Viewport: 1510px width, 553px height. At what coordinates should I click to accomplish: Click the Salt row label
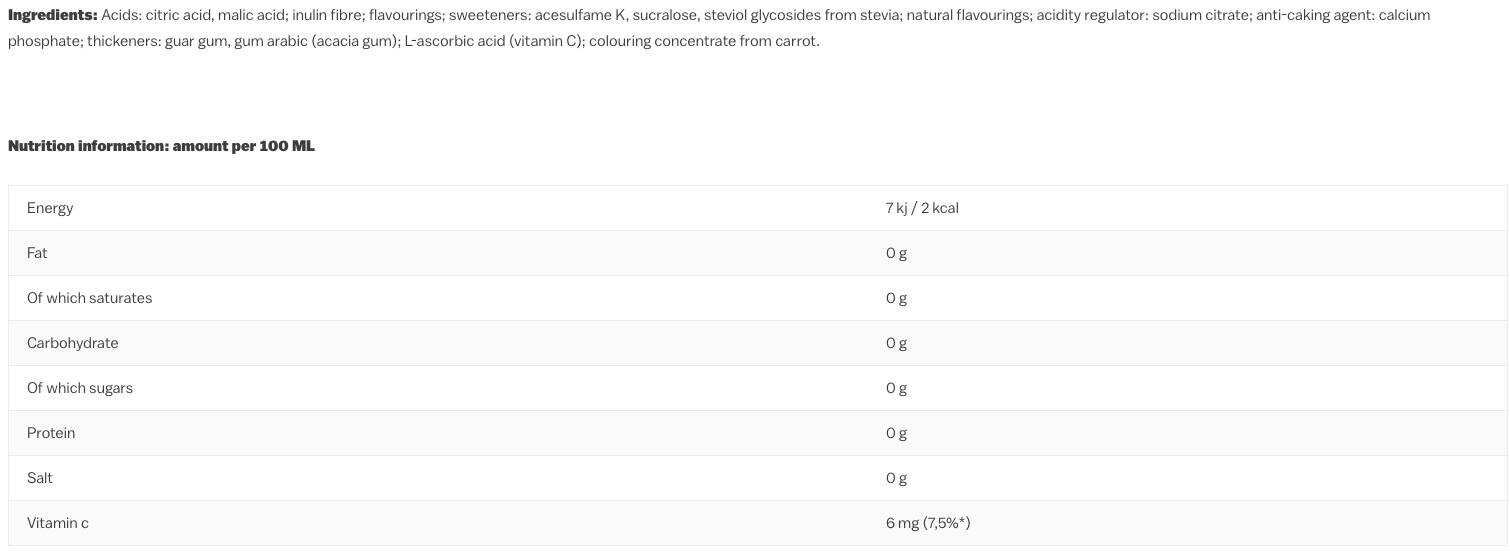(40, 478)
